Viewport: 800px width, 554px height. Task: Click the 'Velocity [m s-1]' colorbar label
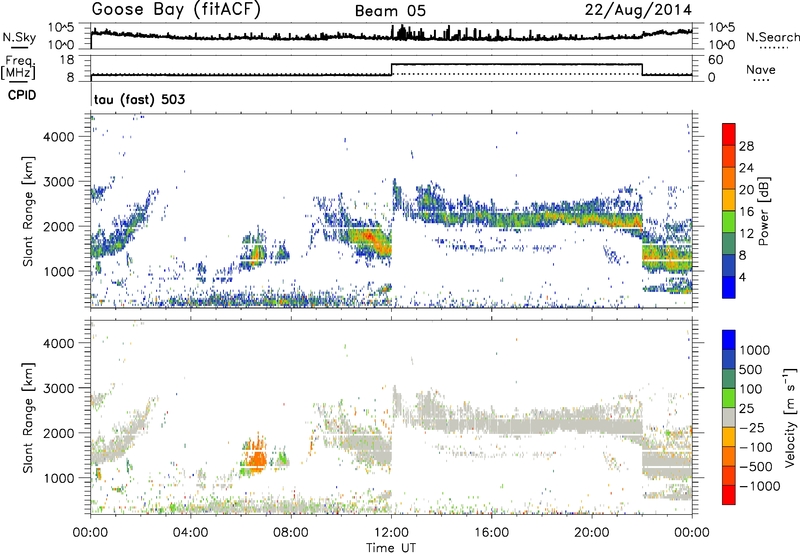[x=790, y=417]
